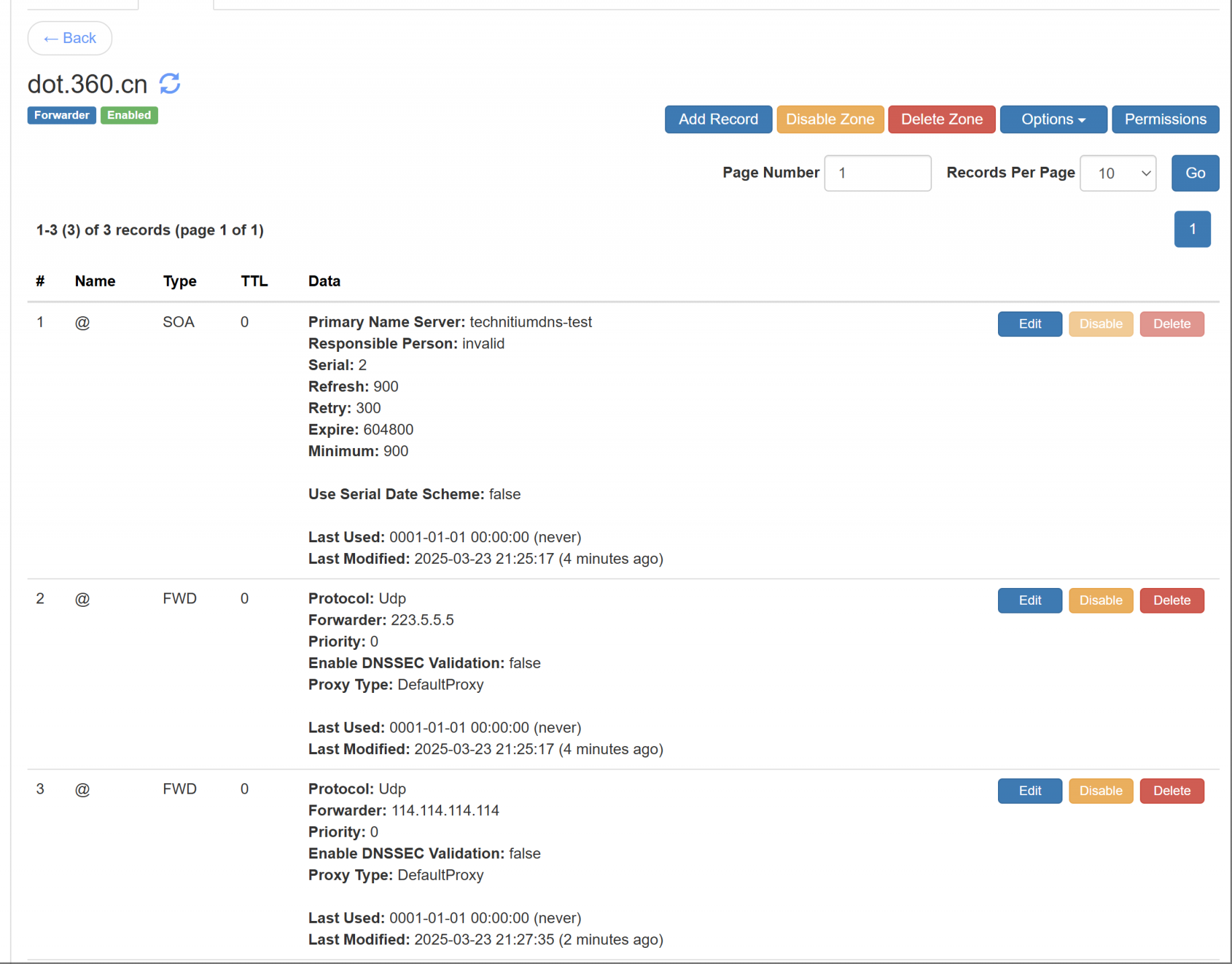Image resolution: width=1232 pixels, height=964 pixels.
Task: Click inside the Page Number input field
Action: click(x=877, y=173)
